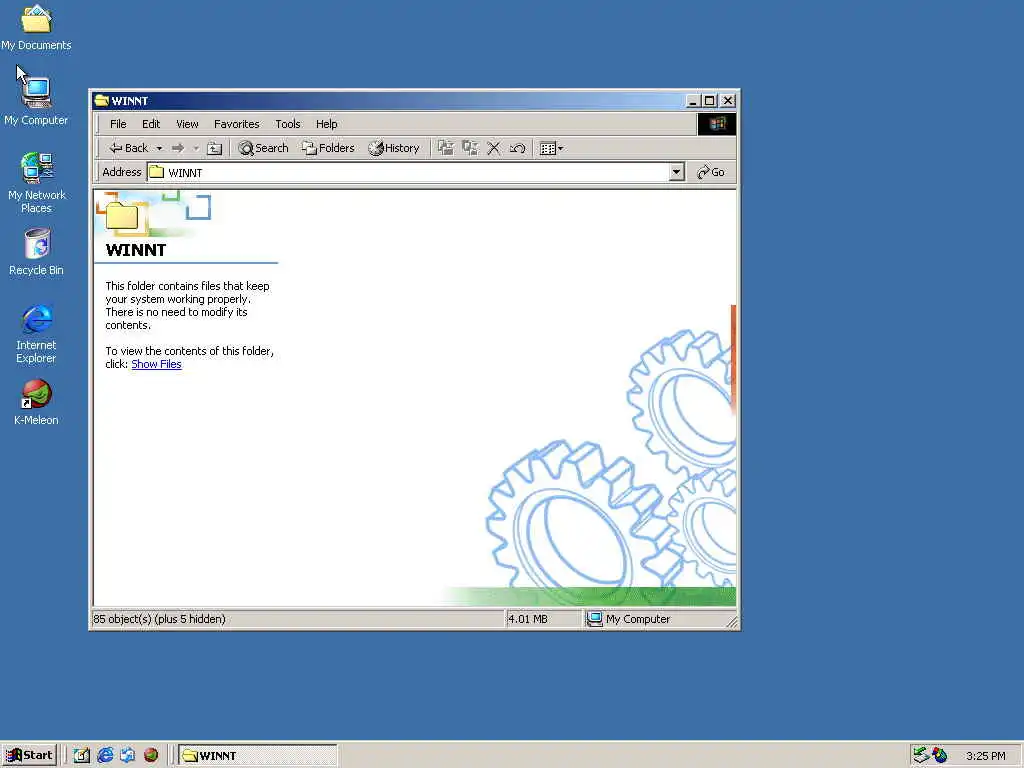1024x768 pixels.
Task: Click the Go button
Action: pyautogui.click(x=711, y=172)
